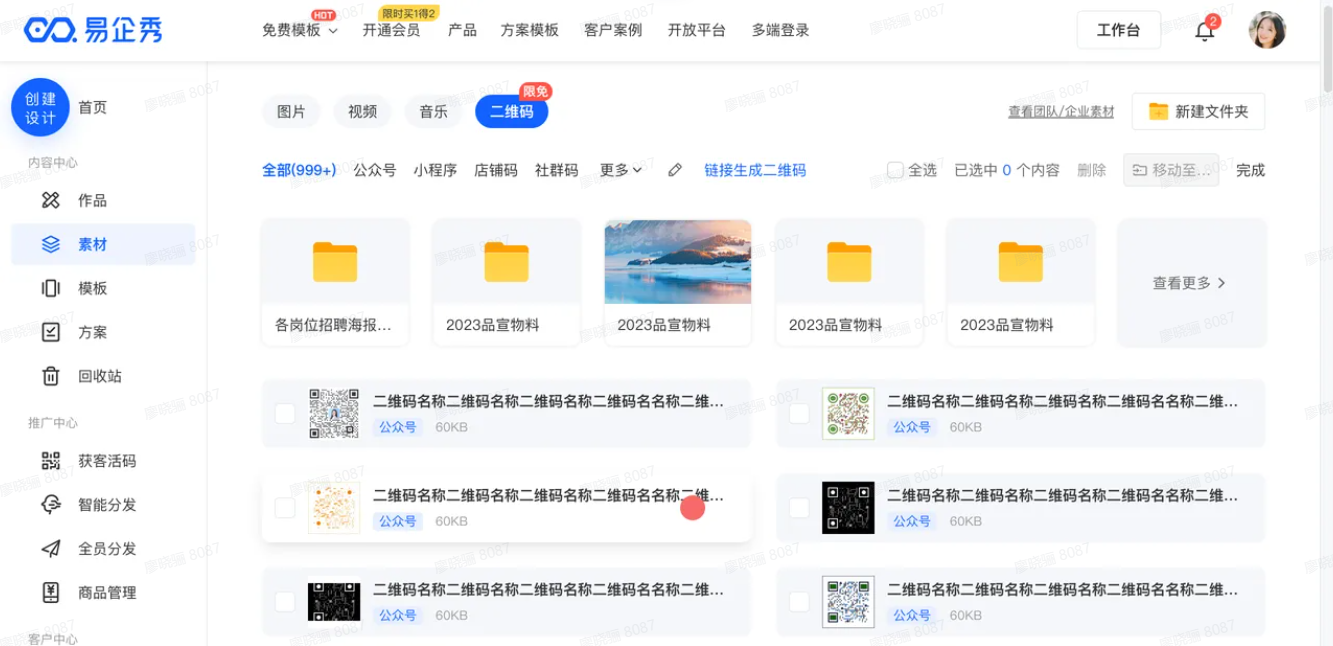Click the 全员分发 paper plane icon

point(51,549)
